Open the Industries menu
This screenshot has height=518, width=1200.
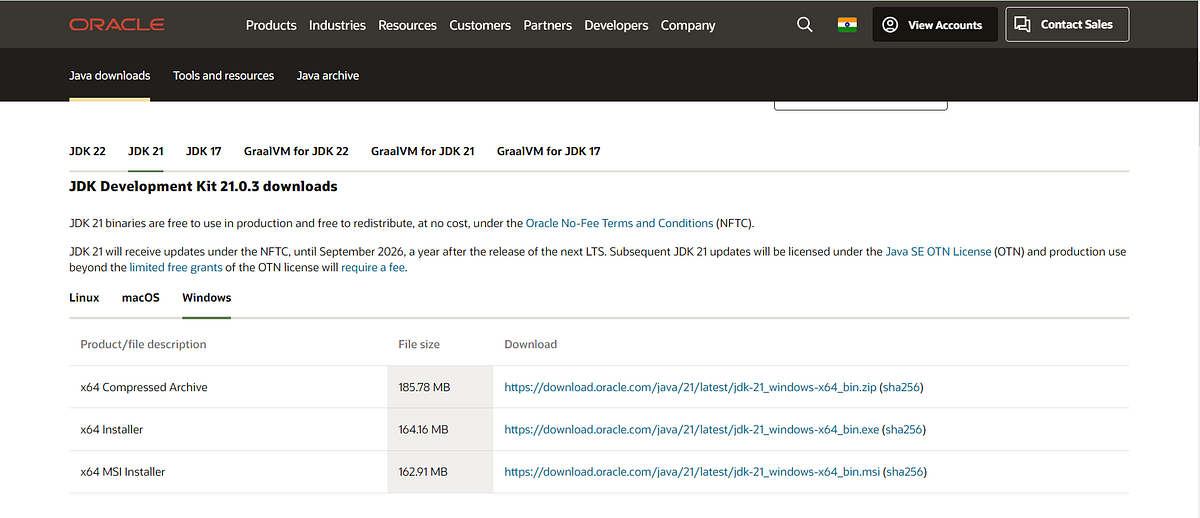[x=337, y=25]
